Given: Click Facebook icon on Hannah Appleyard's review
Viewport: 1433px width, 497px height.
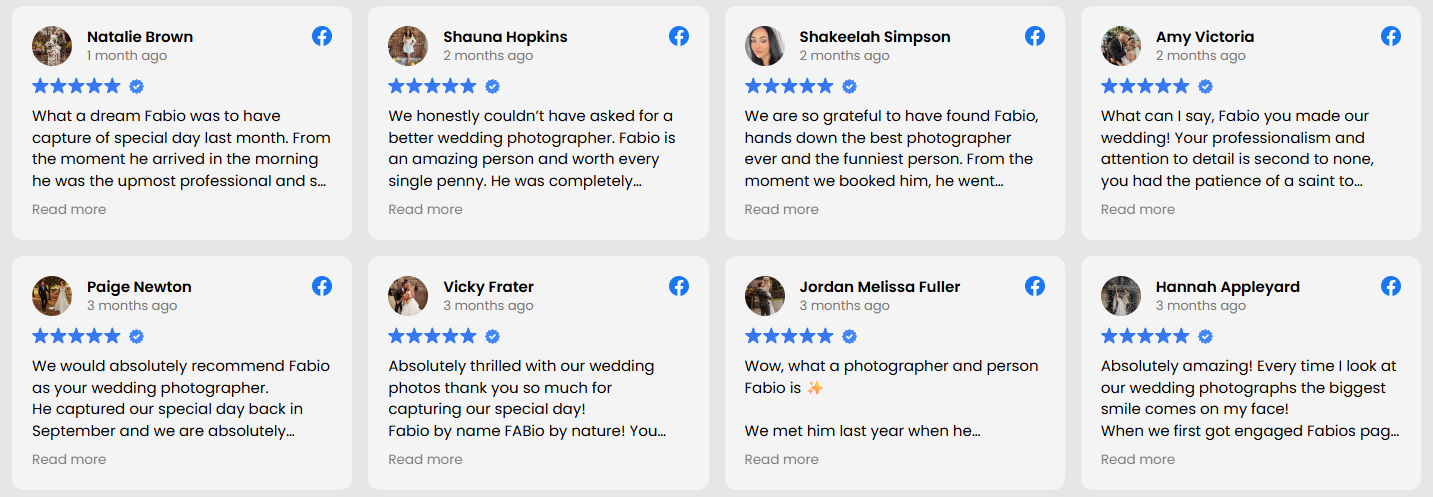Looking at the screenshot, I should click(1391, 286).
